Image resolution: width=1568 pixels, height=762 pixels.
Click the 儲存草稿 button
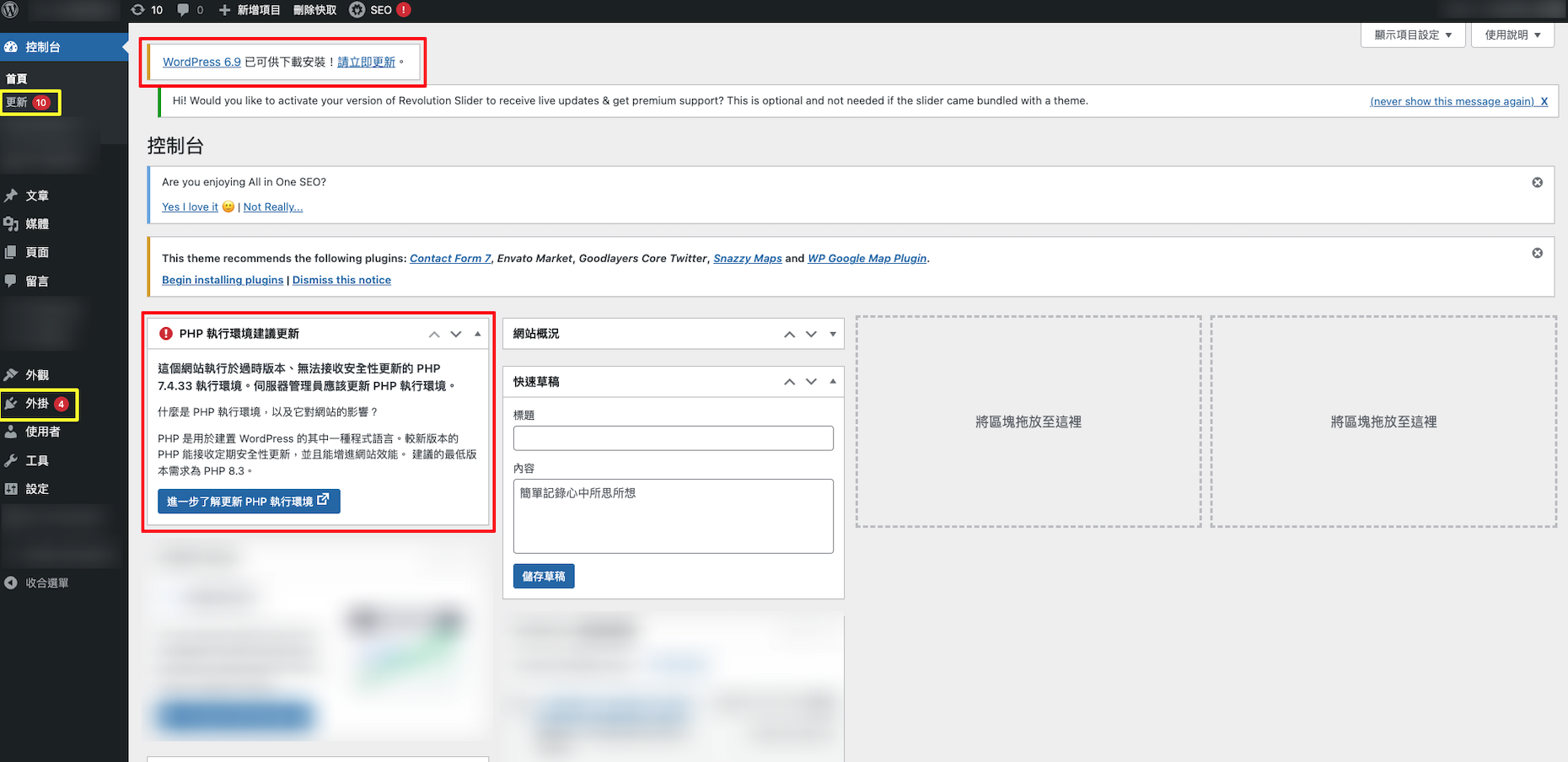[x=544, y=577]
